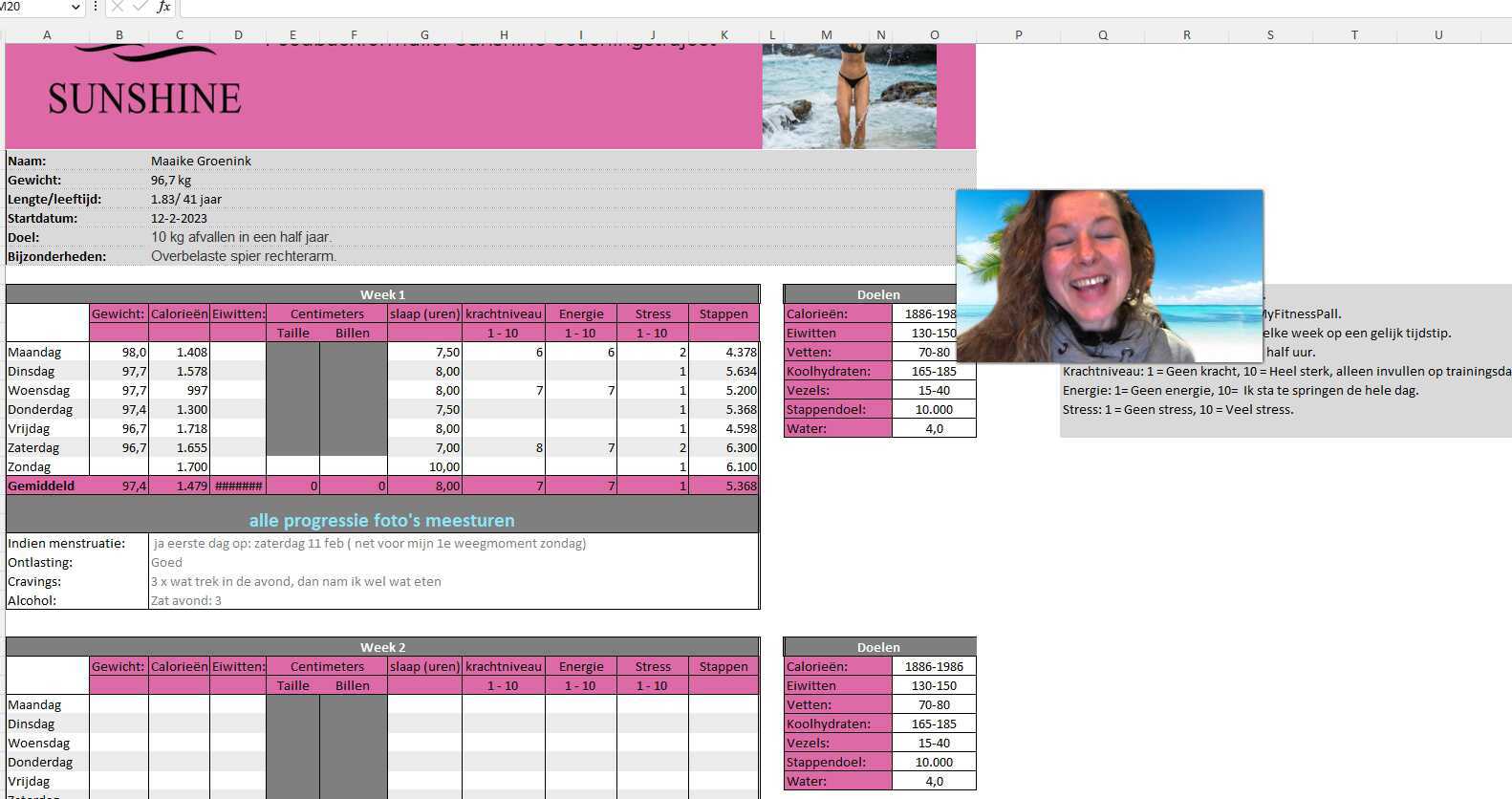Select column G header
This screenshot has height=799, width=1512.
(x=424, y=35)
